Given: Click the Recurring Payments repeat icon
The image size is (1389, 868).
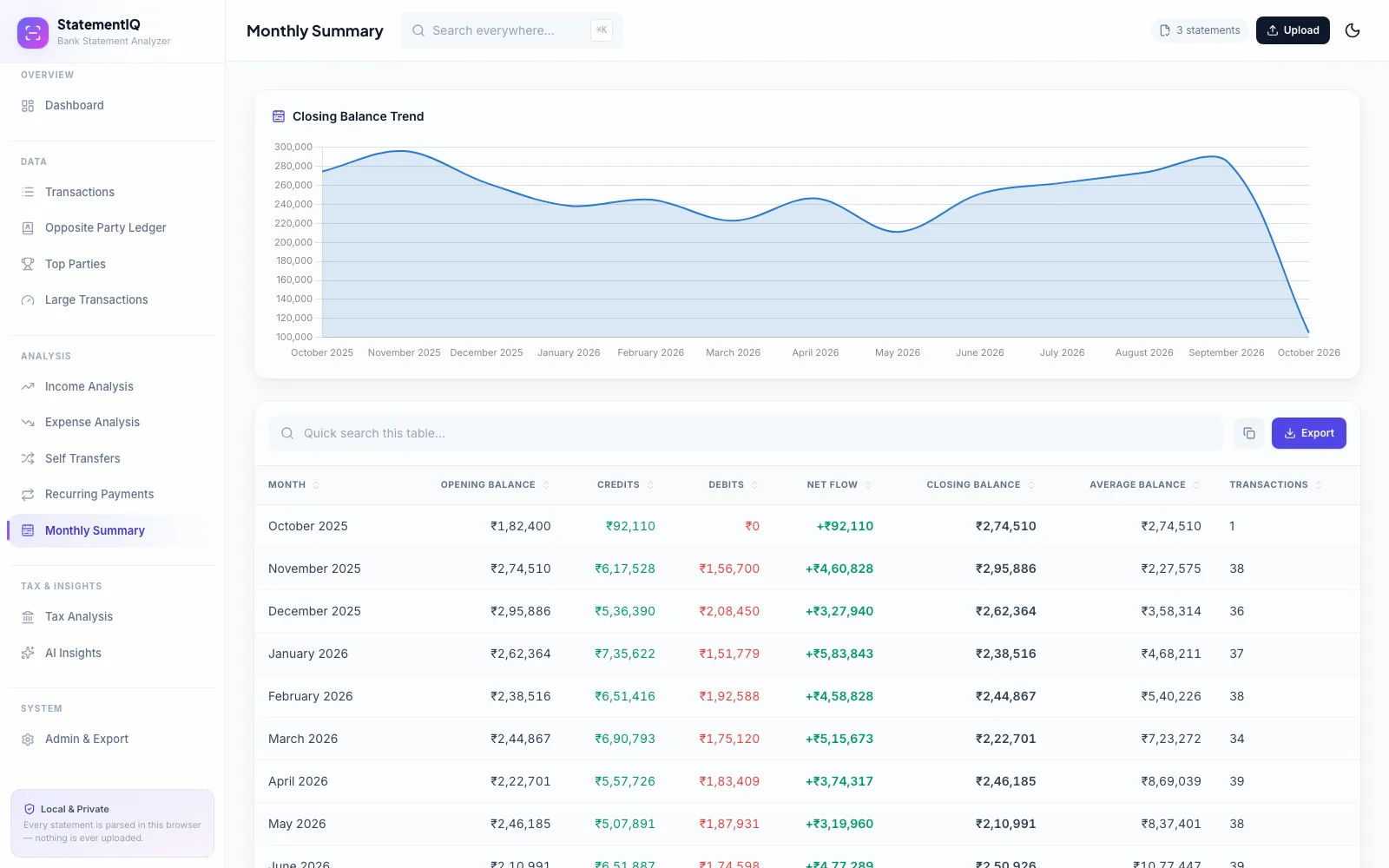Looking at the screenshot, I should [28, 494].
